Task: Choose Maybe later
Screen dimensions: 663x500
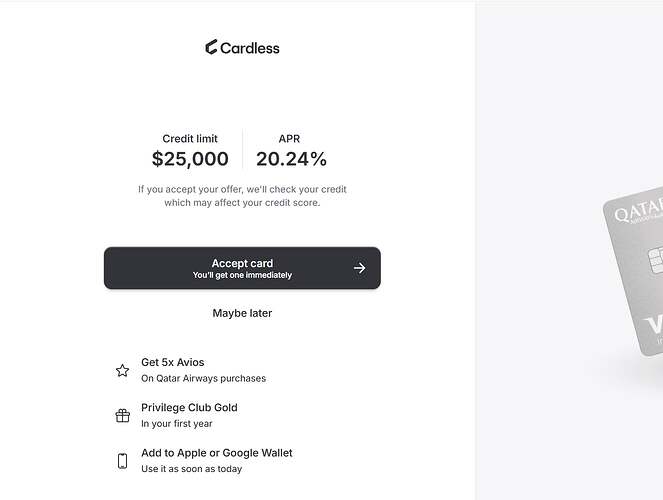Action: click(x=242, y=313)
